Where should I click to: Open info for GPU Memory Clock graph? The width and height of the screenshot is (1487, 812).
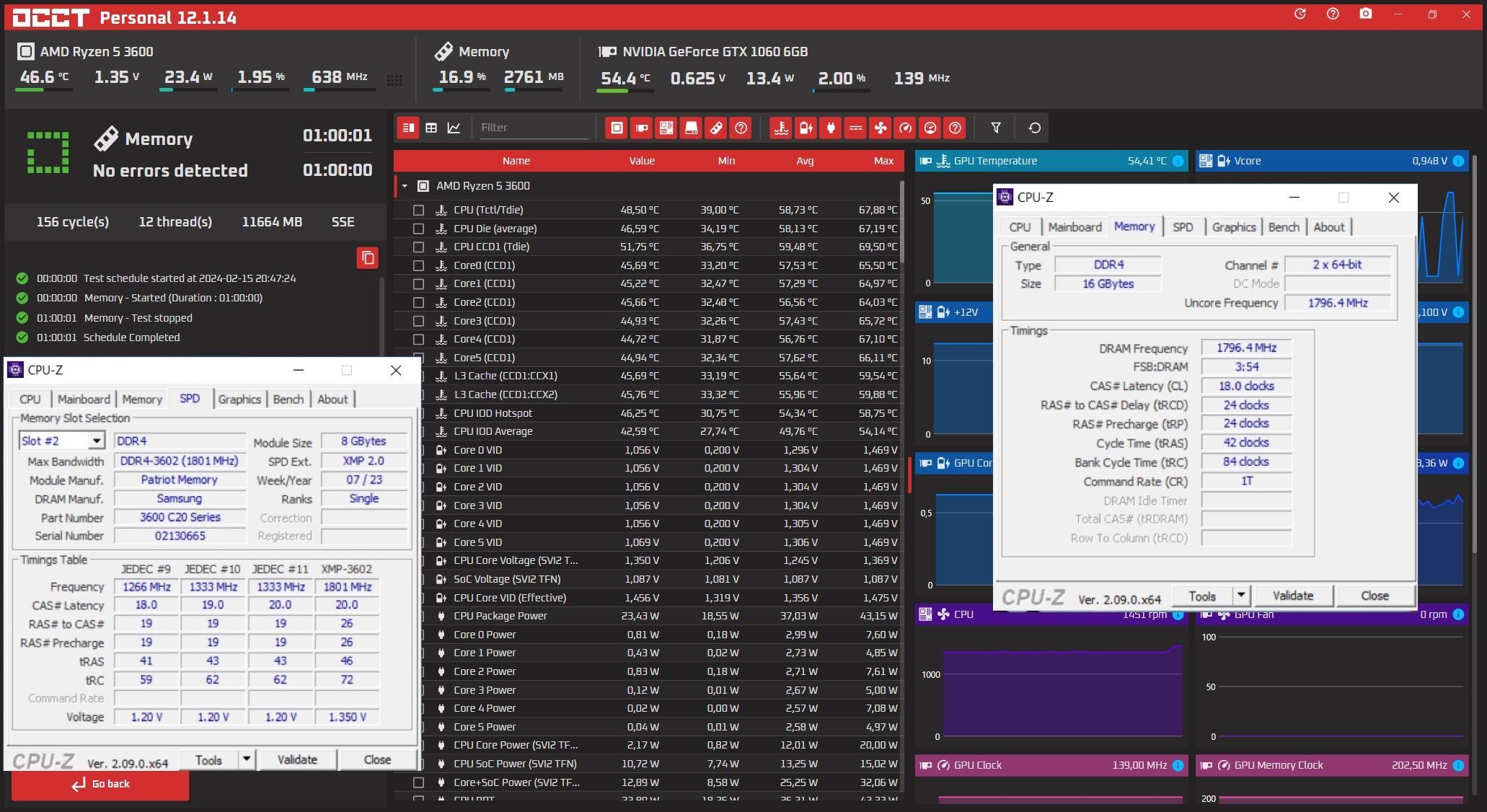(1458, 765)
